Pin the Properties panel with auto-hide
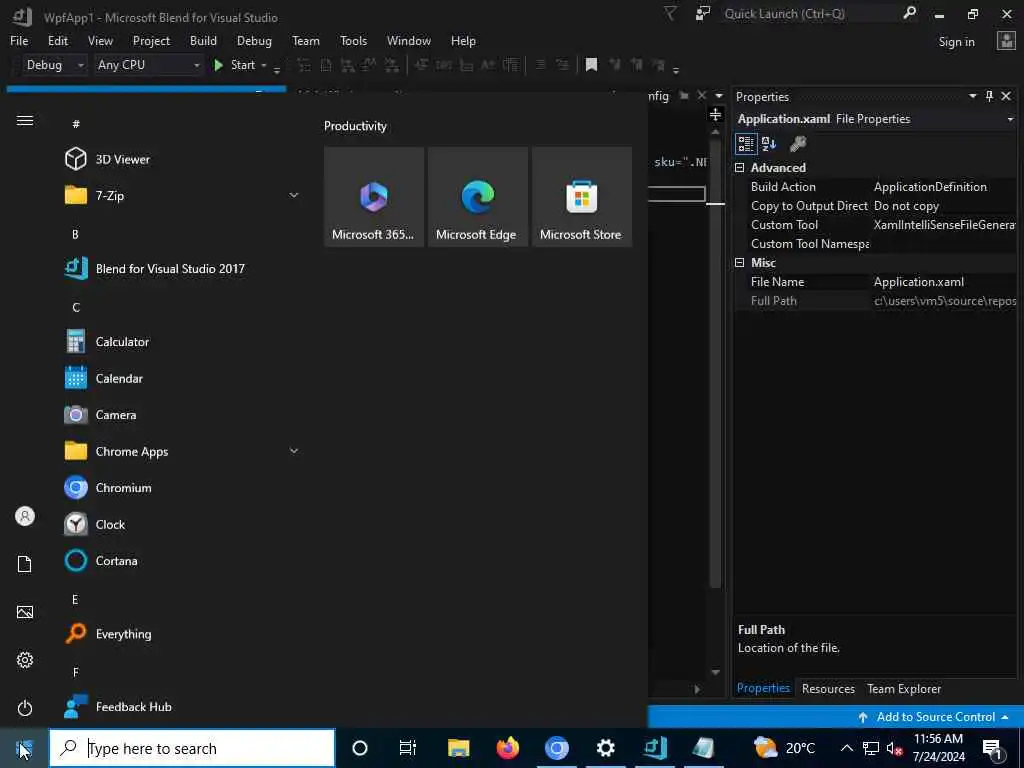 [x=989, y=96]
